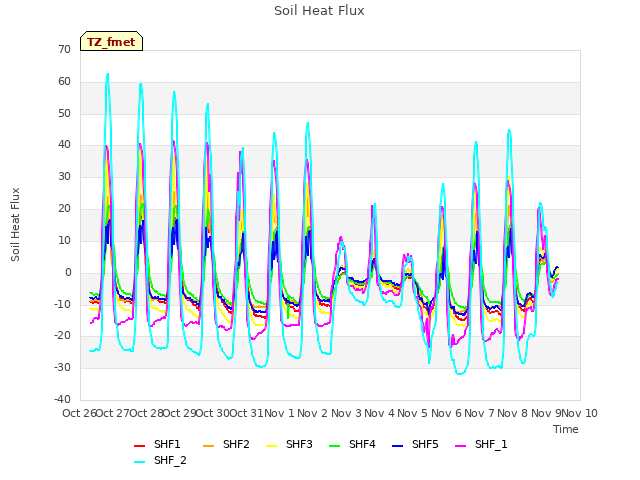Click the y-axis tick value 30
640x480 pixels.
coord(64,176)
